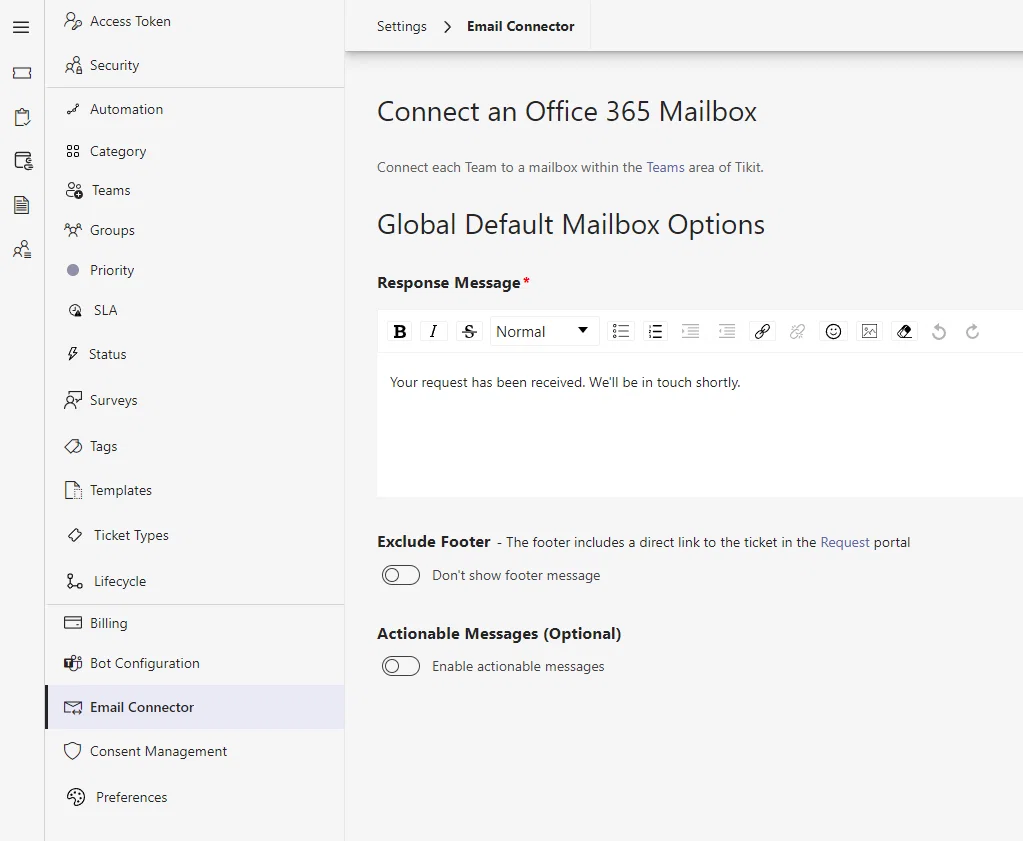Viewport: 1023px width, 841px height.
Task: Select Email Connector in sidebar
Action: [x=194, y=707]
